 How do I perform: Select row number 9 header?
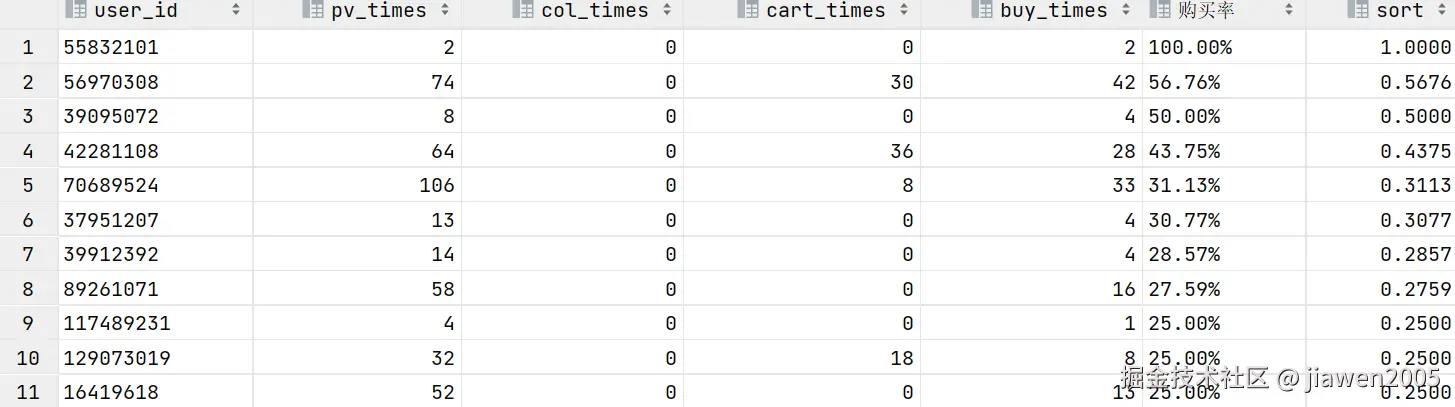tap(28, 323)
